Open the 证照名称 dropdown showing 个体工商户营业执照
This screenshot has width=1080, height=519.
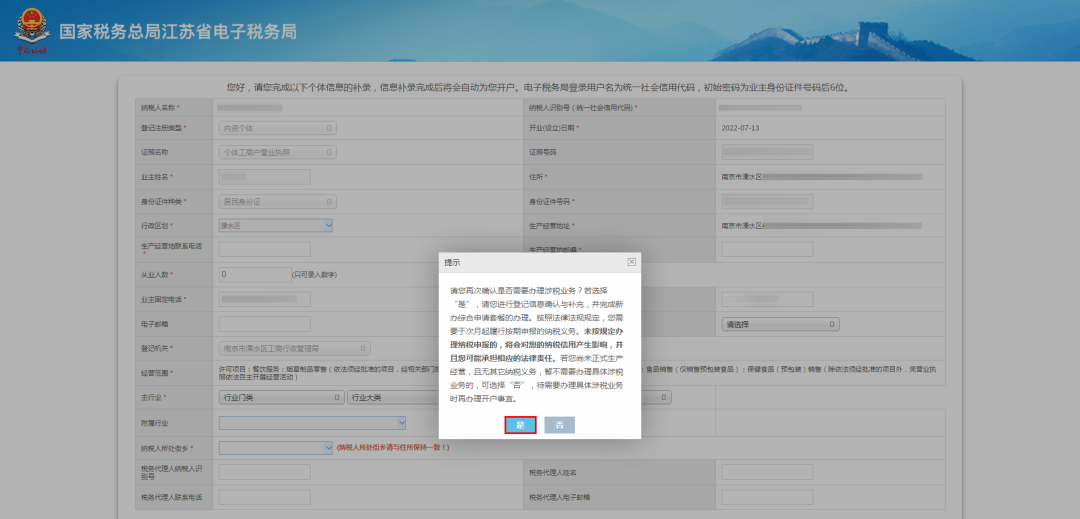[x=278, y=152]
